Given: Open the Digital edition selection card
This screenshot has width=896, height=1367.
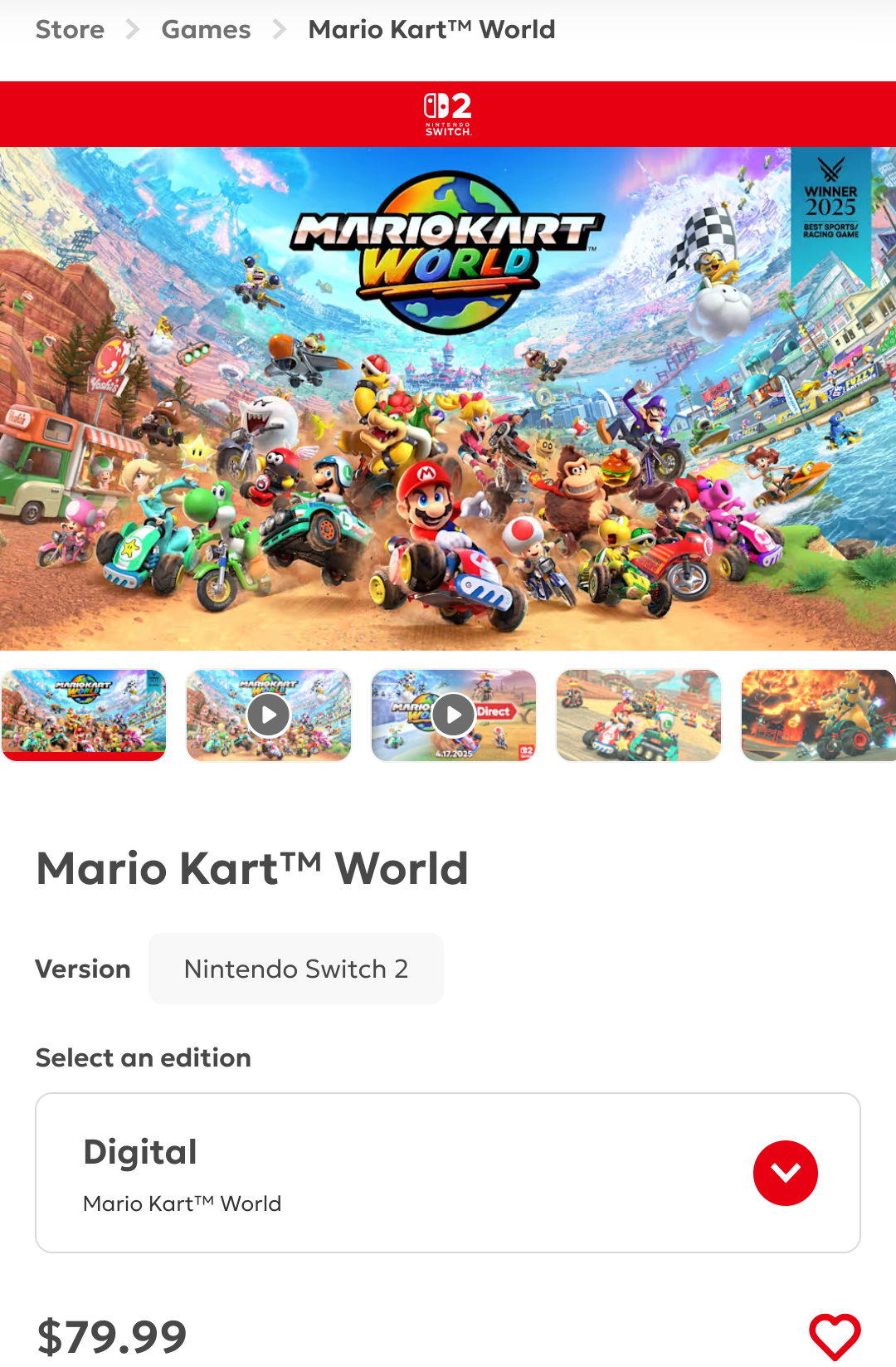Looking at the screenshot, I should pos(448,1173).
